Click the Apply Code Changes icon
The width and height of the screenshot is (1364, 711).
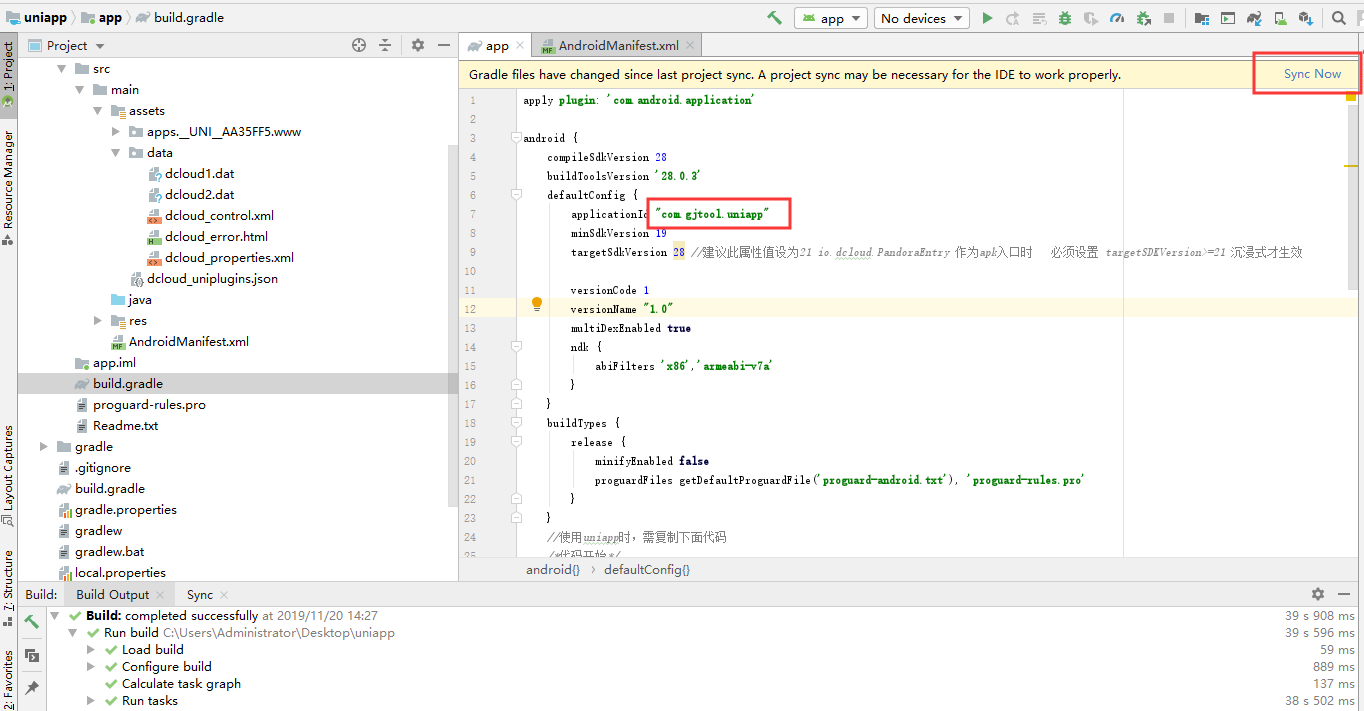click(1039, 18)
